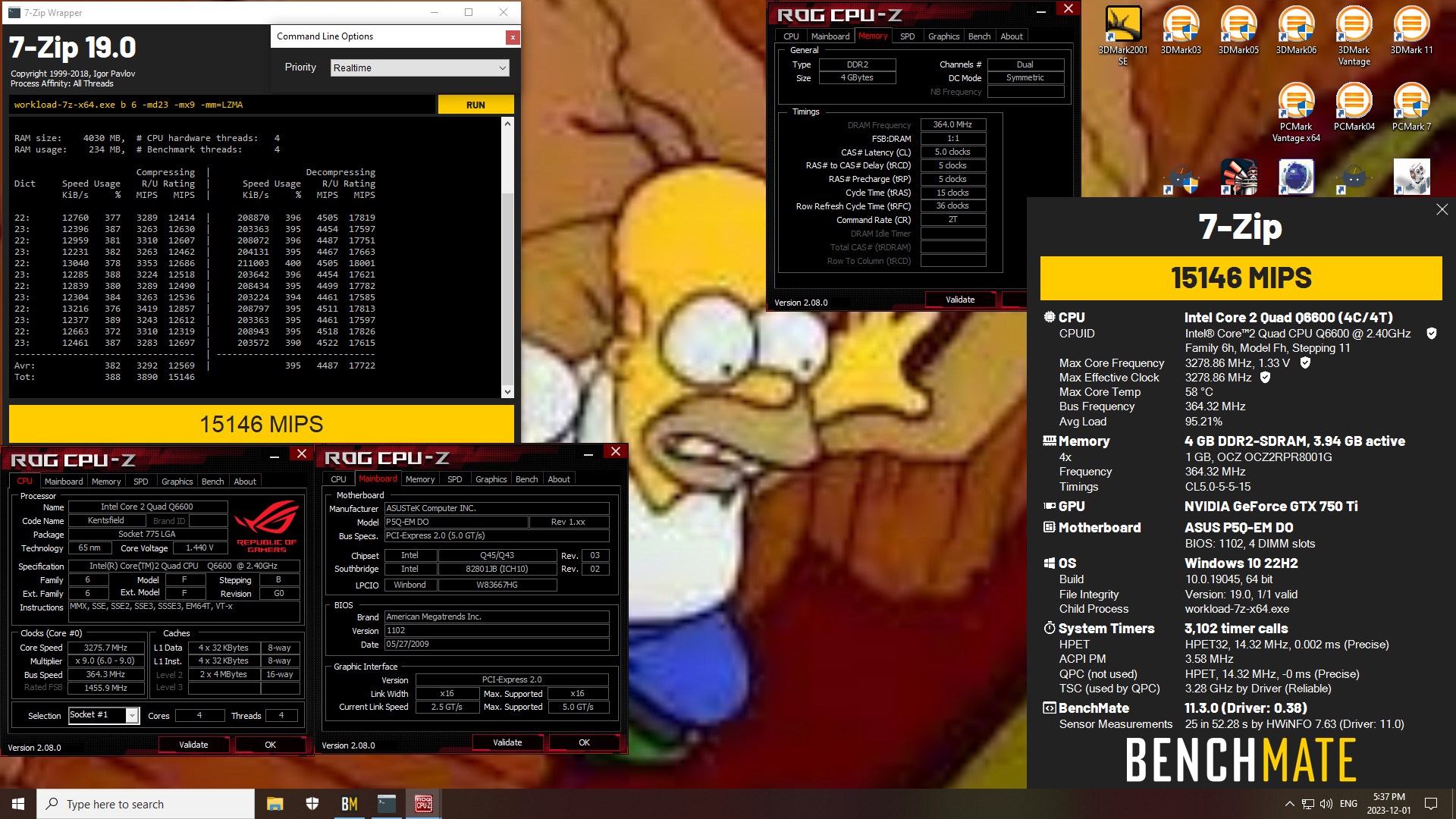This screenshot has height=819, width=1456.
Task: Close the BenchMate 7-Zip result panel
Action: (x=1442, y=209)
